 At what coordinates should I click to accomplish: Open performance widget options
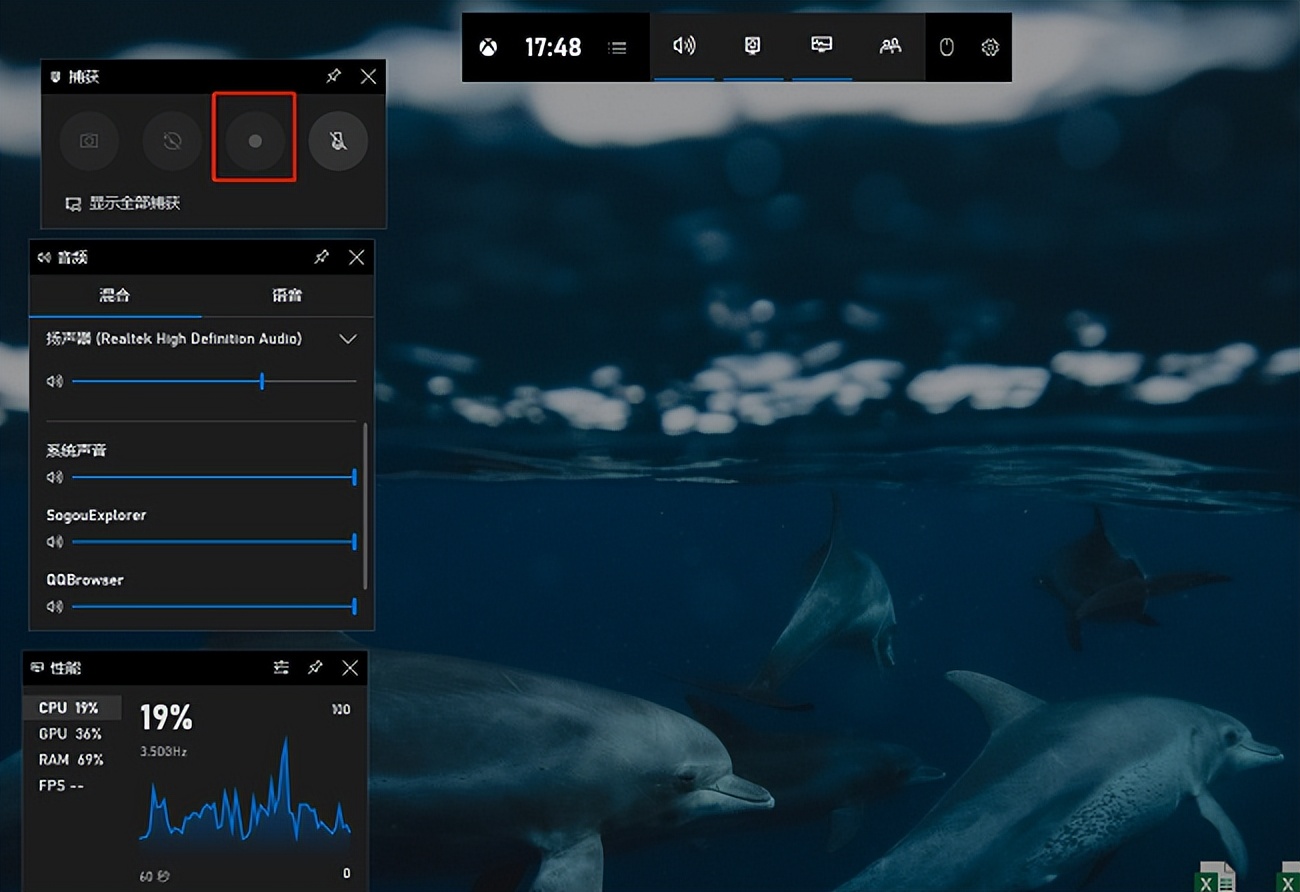[x=281, y=667]
